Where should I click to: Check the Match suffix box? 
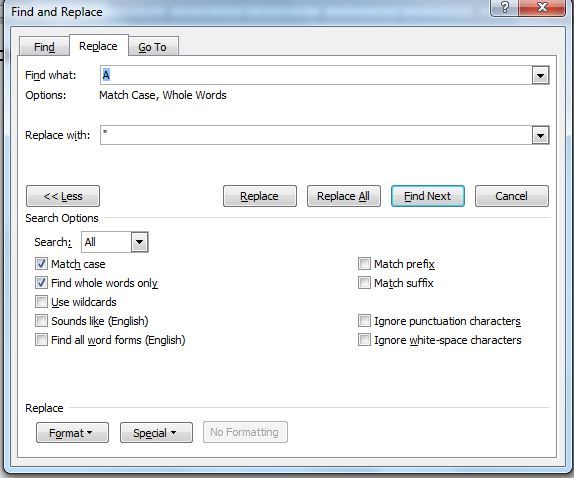364,283
